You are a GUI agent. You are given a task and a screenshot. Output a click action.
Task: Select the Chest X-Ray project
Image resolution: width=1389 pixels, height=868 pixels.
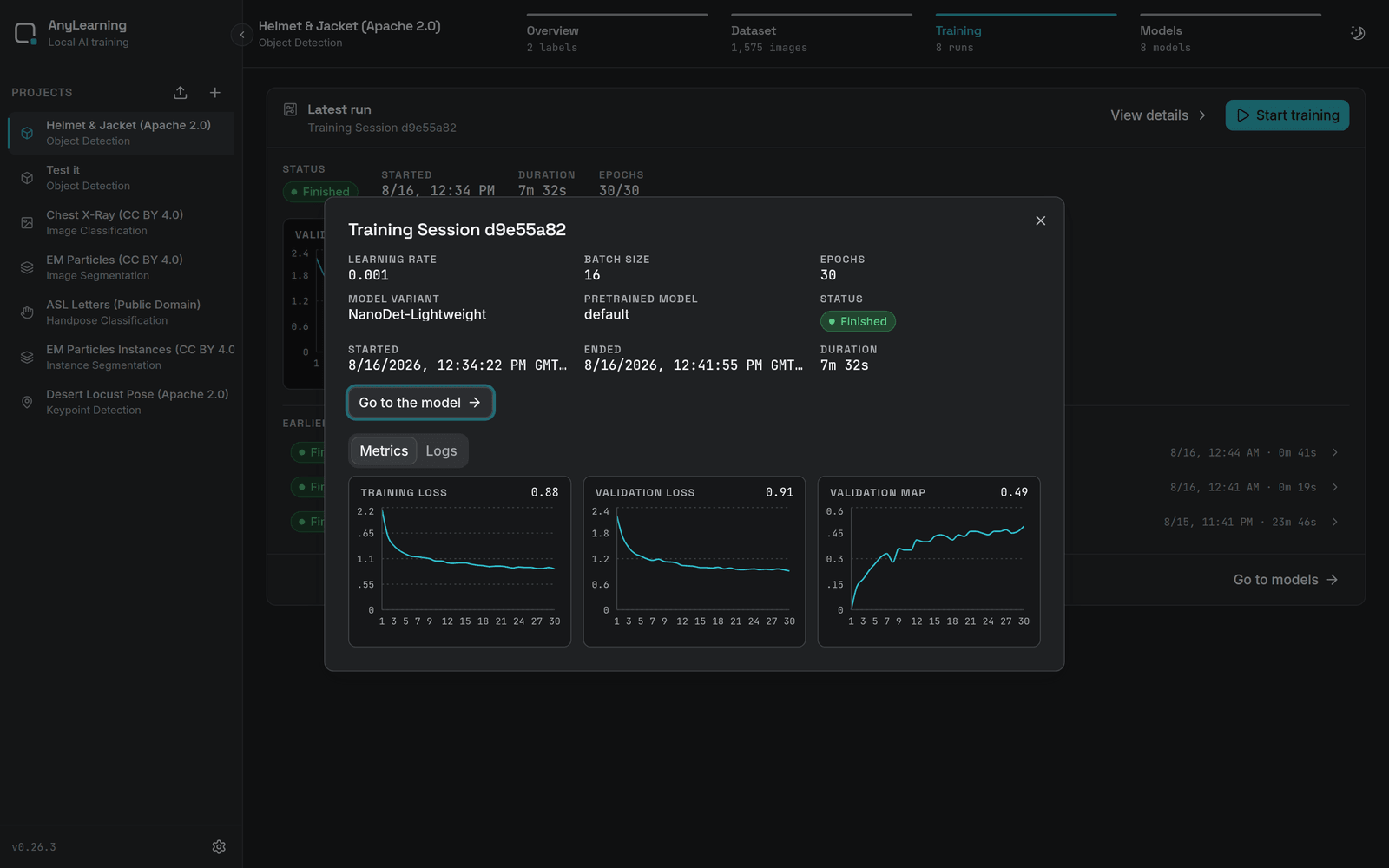tap(122, 223)
